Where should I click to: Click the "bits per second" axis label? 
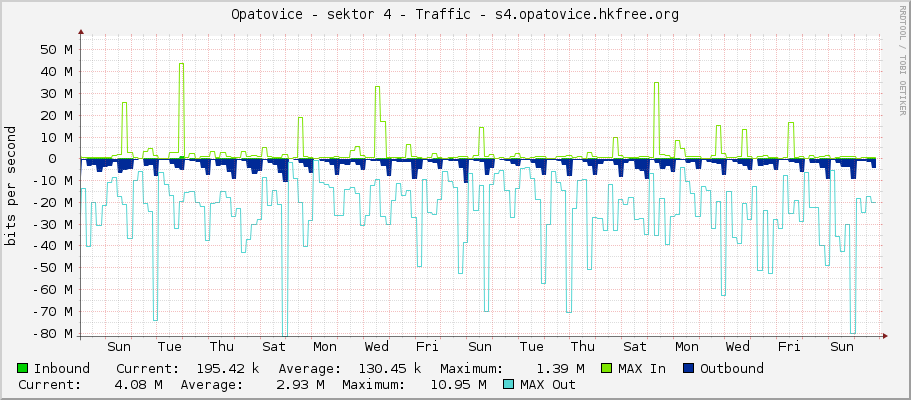point(11,186)
